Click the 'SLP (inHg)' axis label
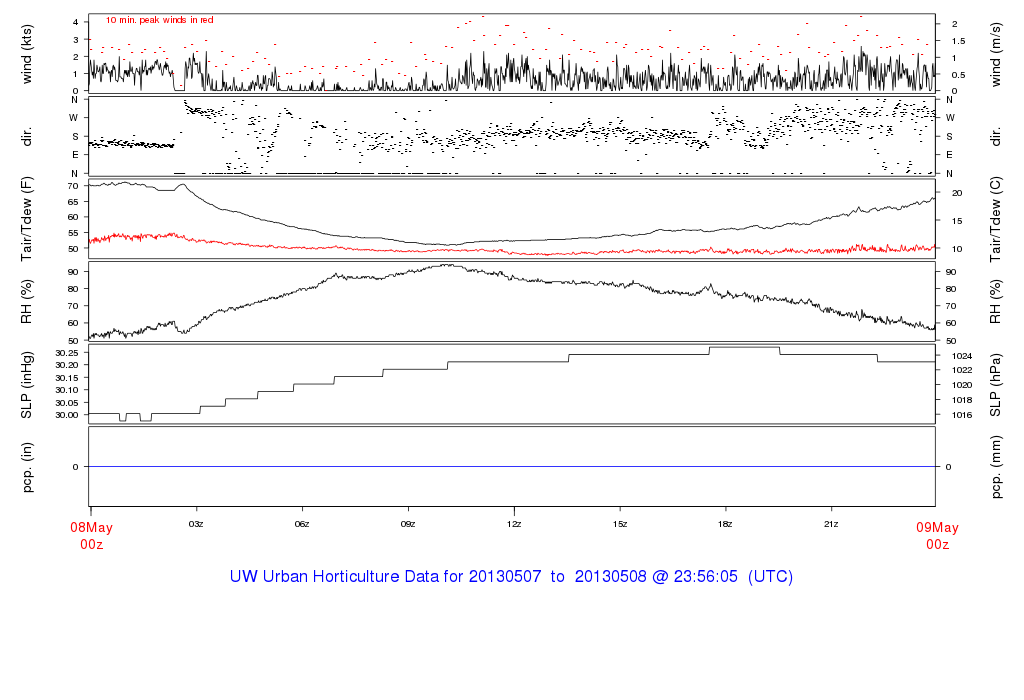This screenshot has height=700, width=1024. point(27,385)
